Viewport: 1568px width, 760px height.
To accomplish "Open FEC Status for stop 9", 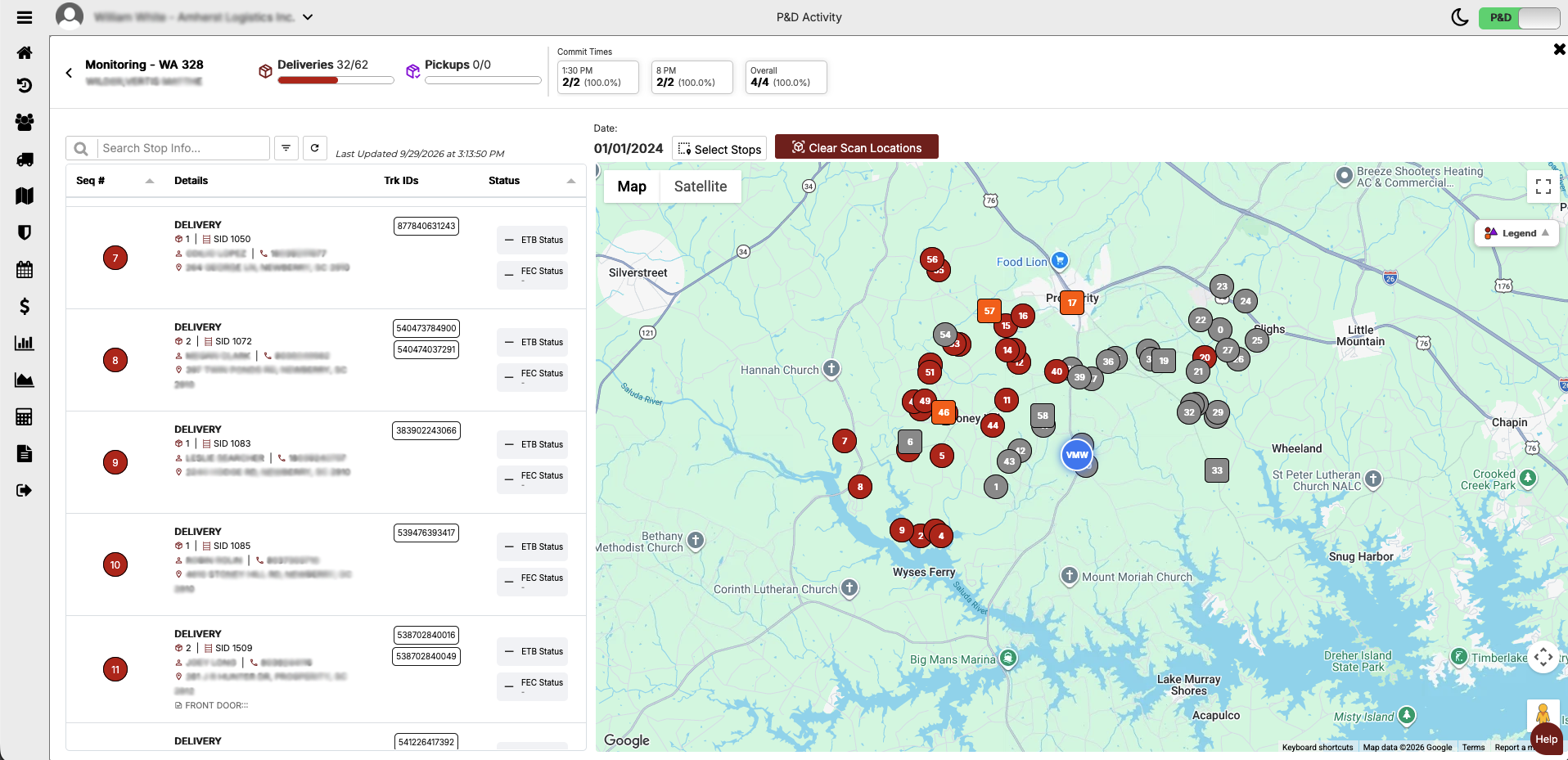I will [x=533, y=479].
